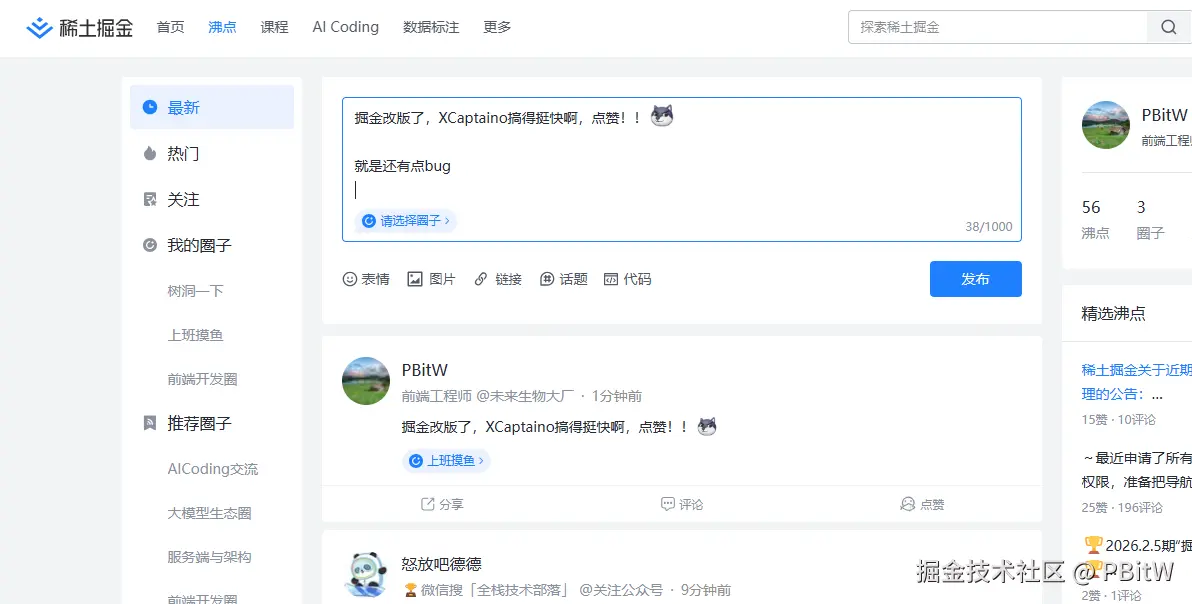The image size is (1192, 604).
Task: Click inside the 探索稀土掘金 search field
Action: pos(990,27)
